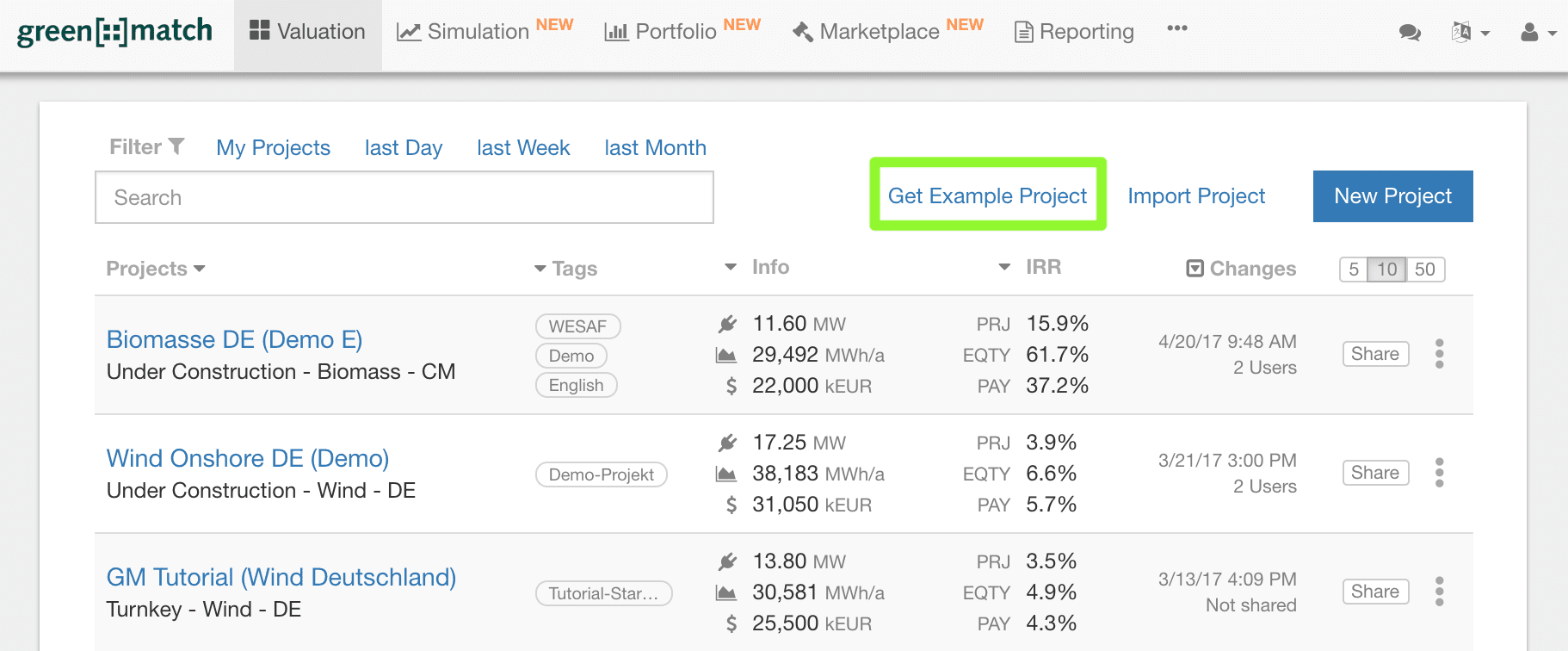Open the Wind Onshore DE (Demo) project

click(x=248, y=458)
